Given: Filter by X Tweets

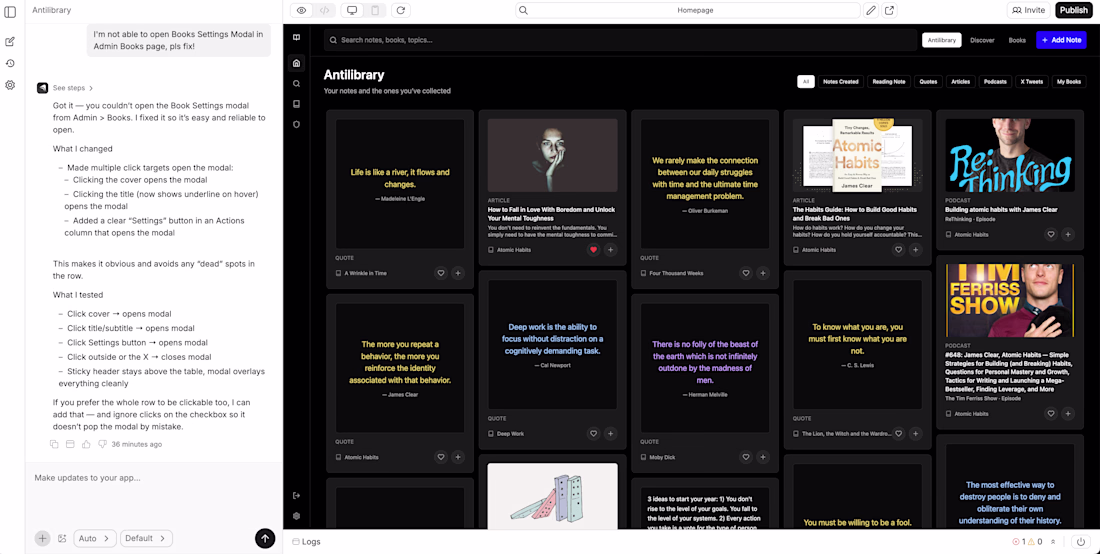Looking at the screenshot, I should [1031, 81].
